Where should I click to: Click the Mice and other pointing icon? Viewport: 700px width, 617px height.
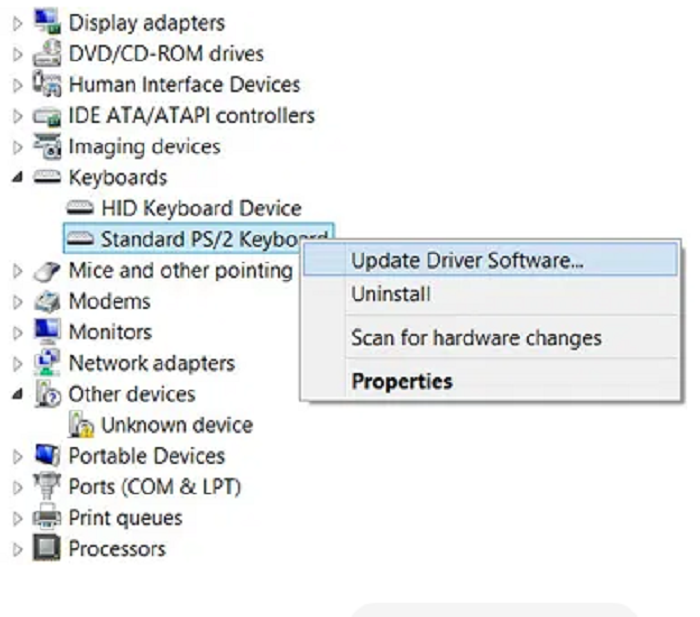(47, 271)
